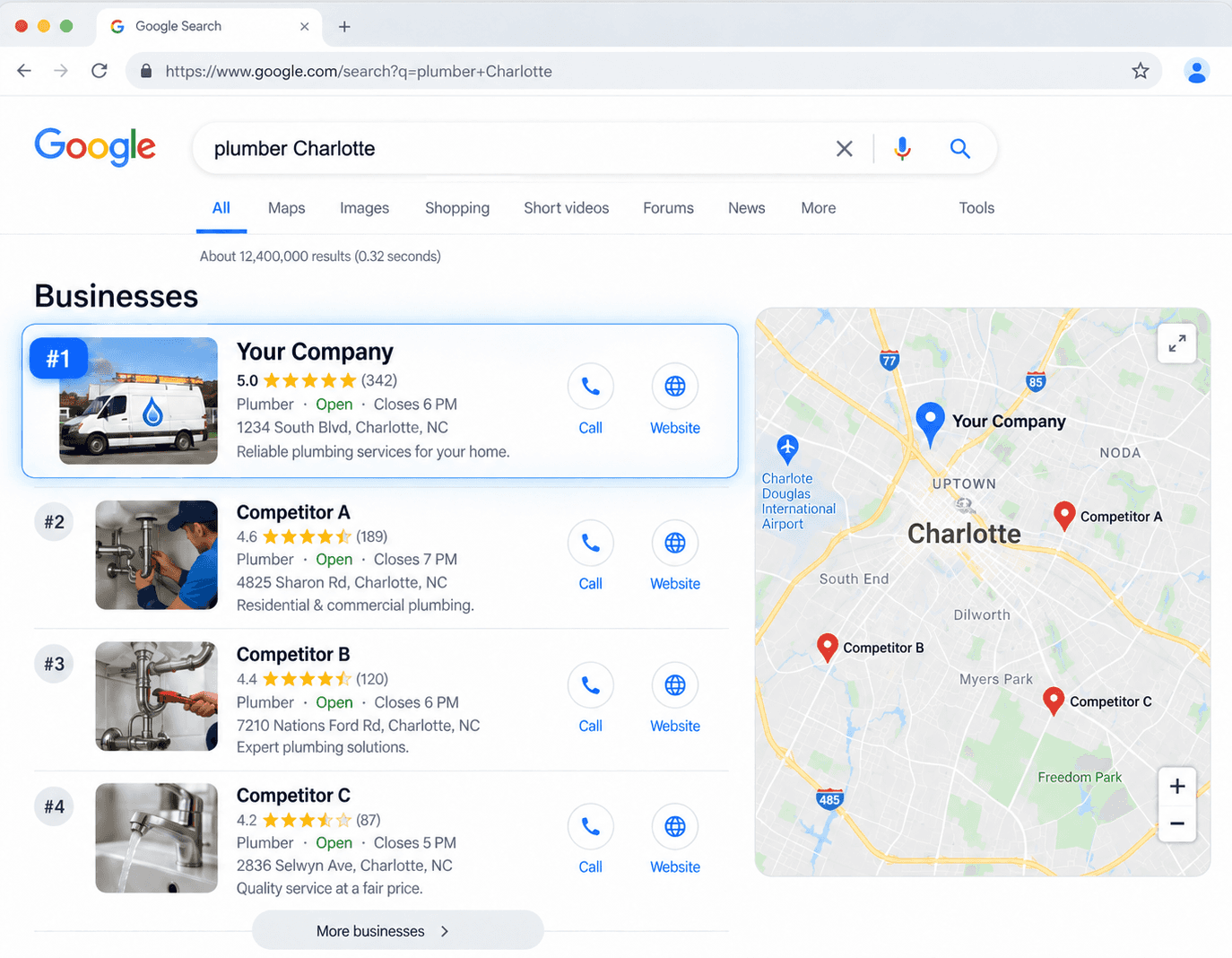
Task: Open Your Company website globe icon
Action: [675, 387]
